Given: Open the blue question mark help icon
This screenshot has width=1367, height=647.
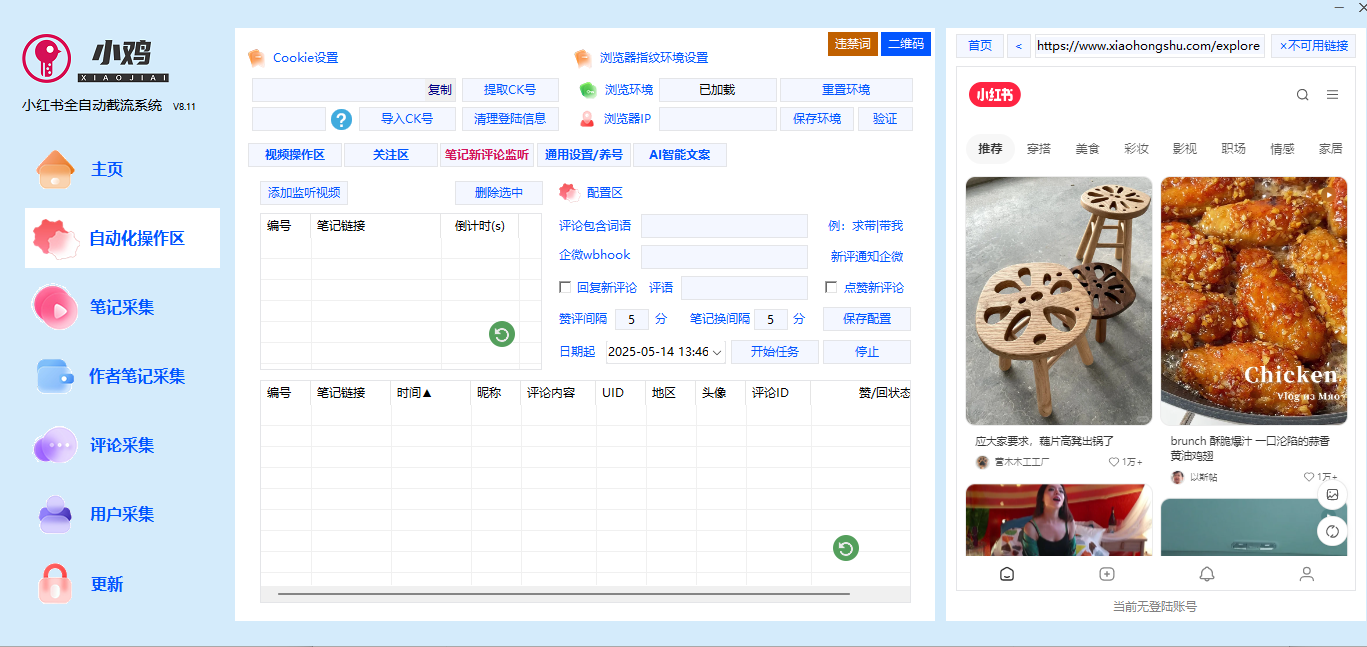Looking at the screenshot, I should [340, 119].
